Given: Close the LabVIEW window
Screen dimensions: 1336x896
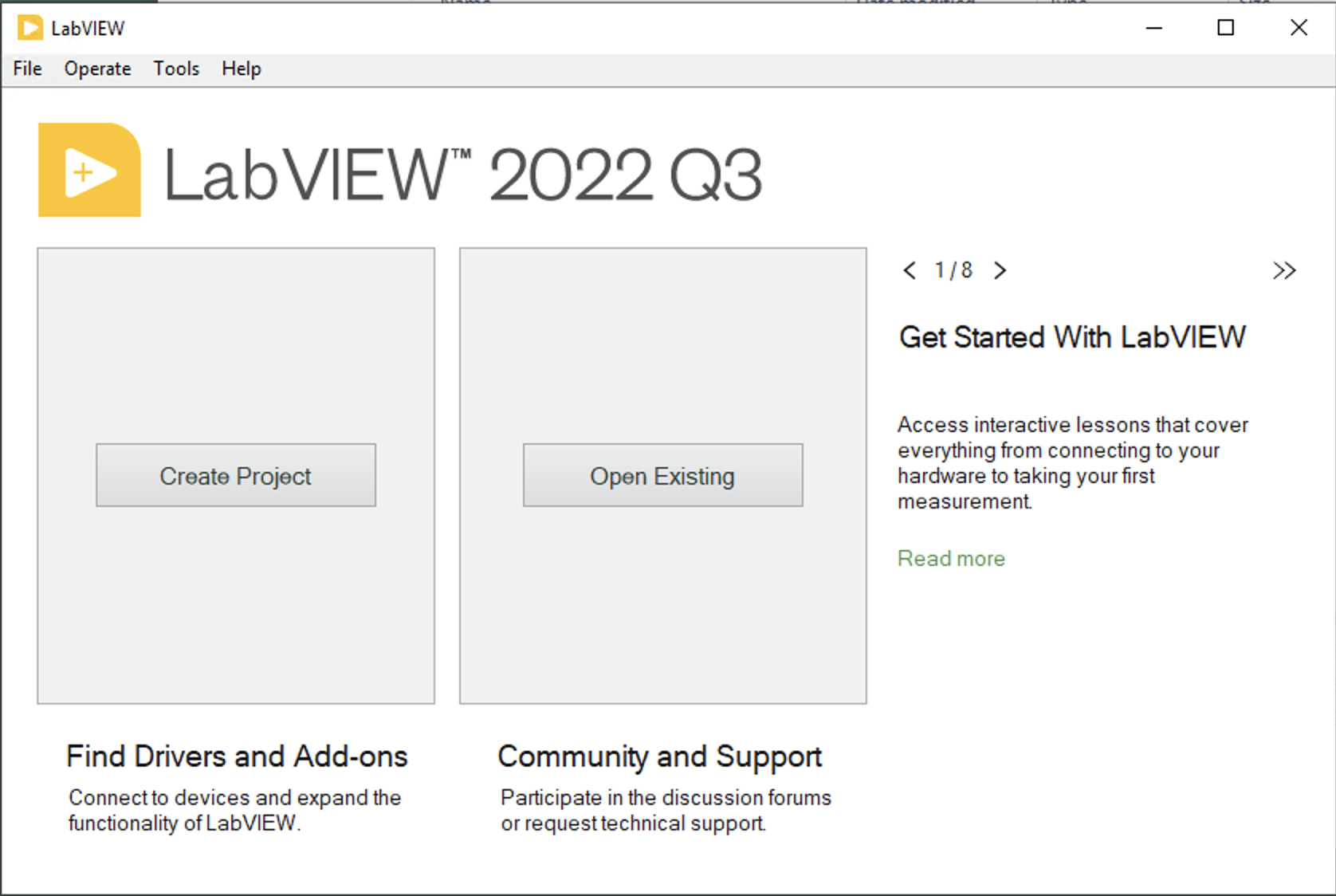Looking at the screenshot, I should click(x=1299, y=28).
